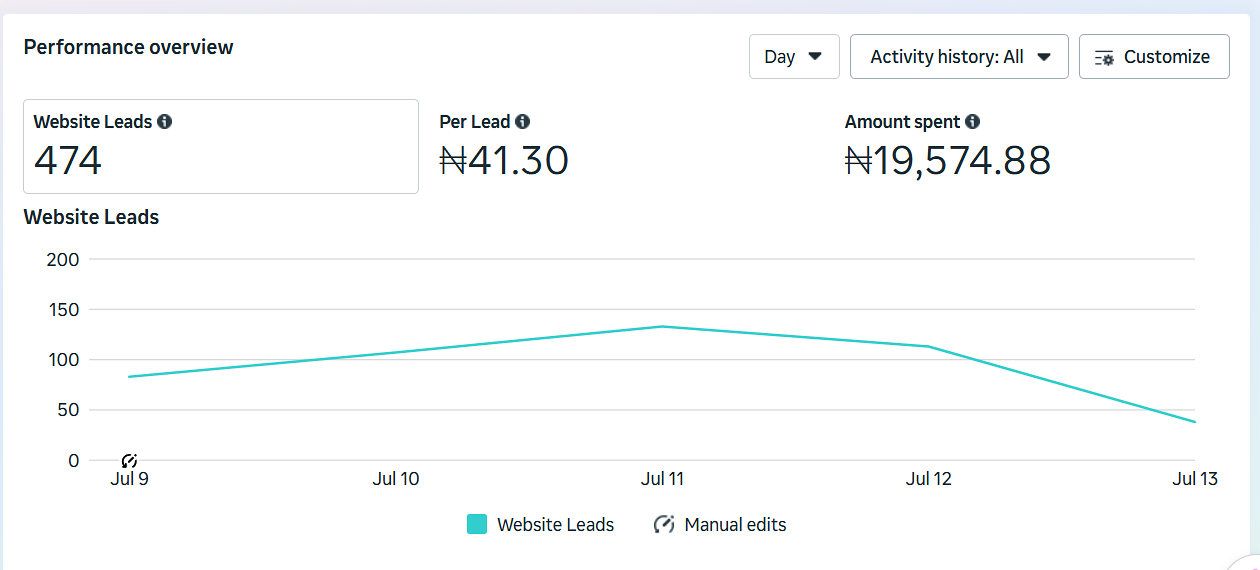Show info tooltip for Website Leads
Screen dimensions: 1260x570
165,122
